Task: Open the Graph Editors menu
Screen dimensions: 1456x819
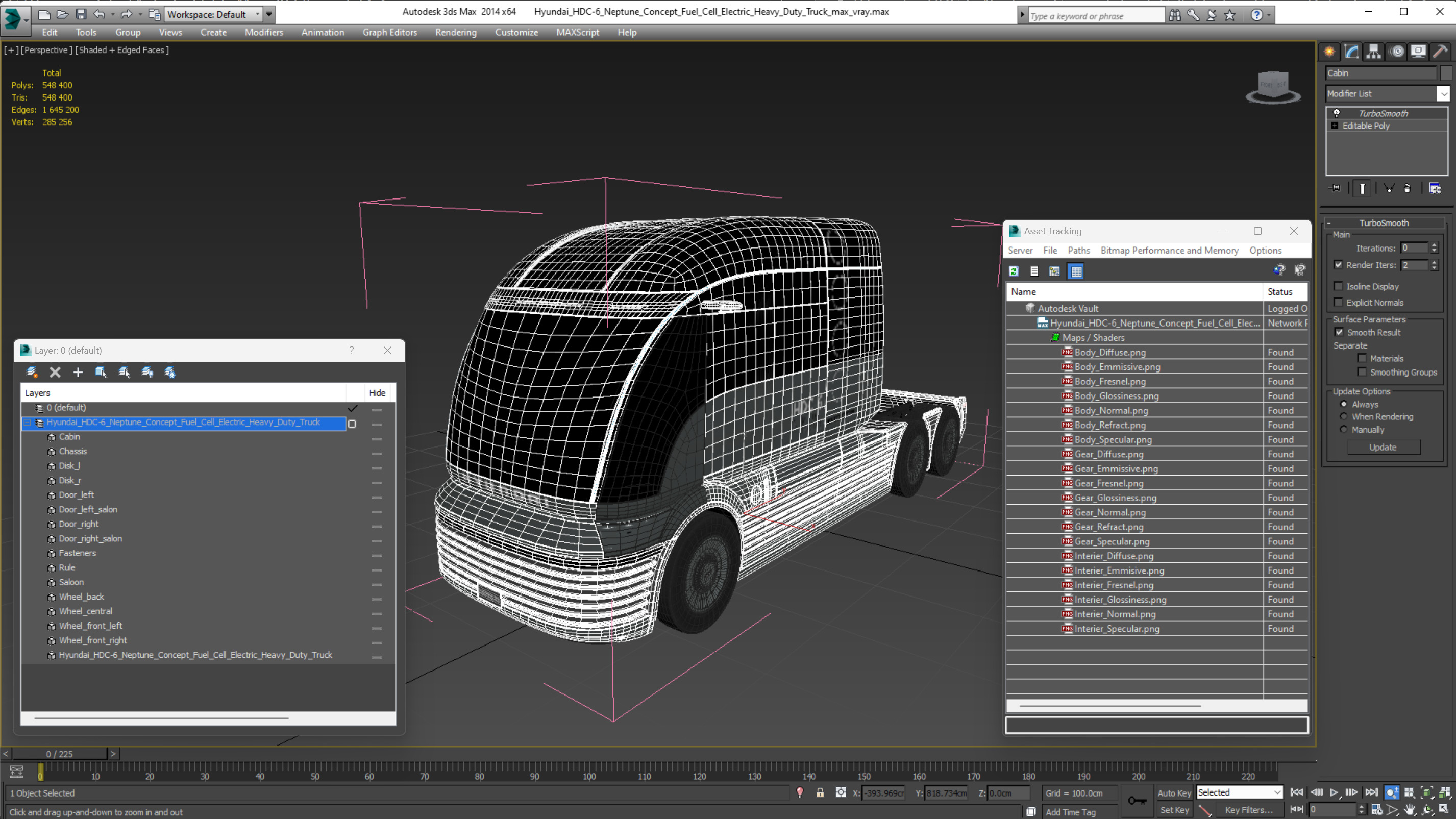Action: (x=389, y=32)
